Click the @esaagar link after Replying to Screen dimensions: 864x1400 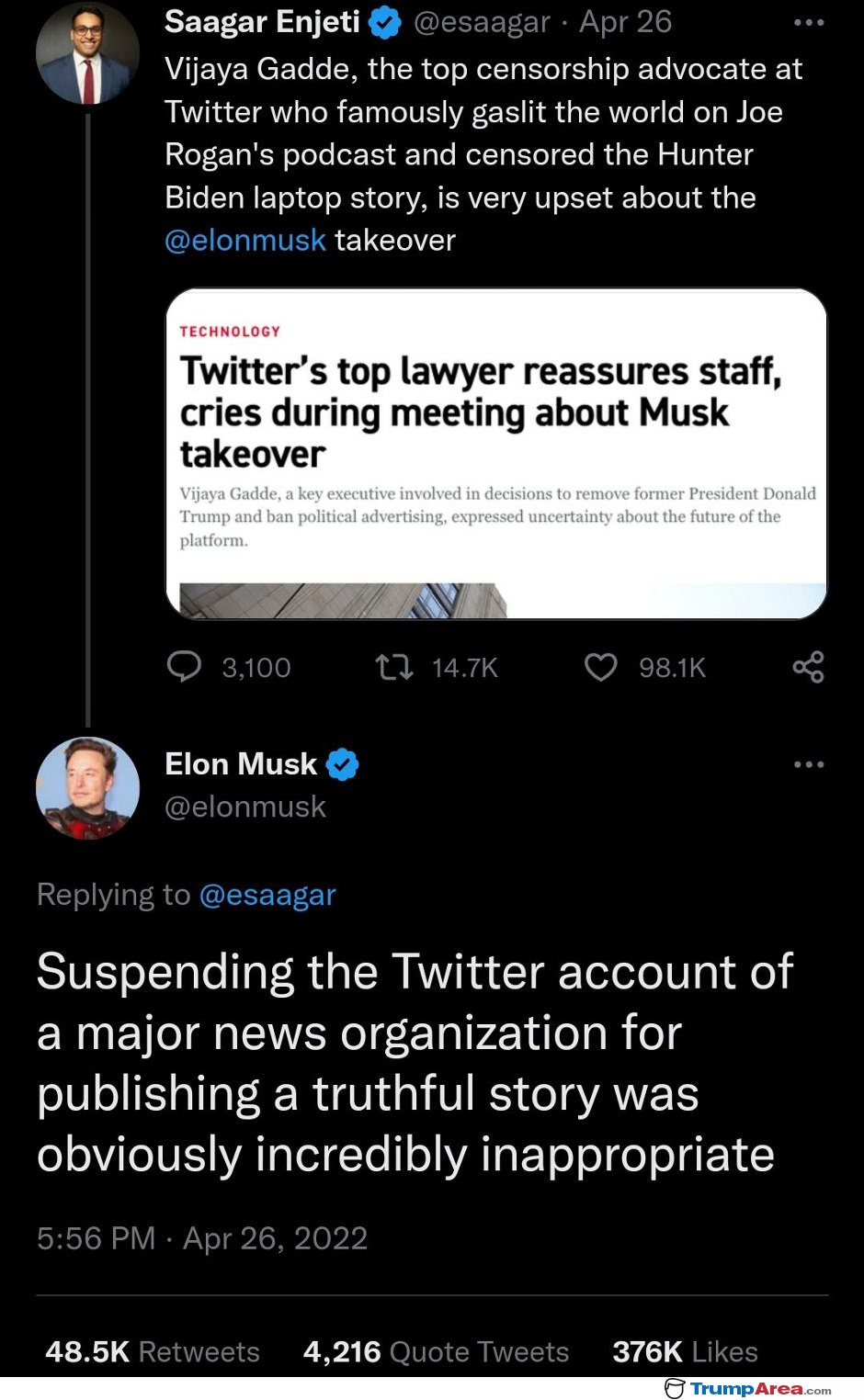(267, 894)
